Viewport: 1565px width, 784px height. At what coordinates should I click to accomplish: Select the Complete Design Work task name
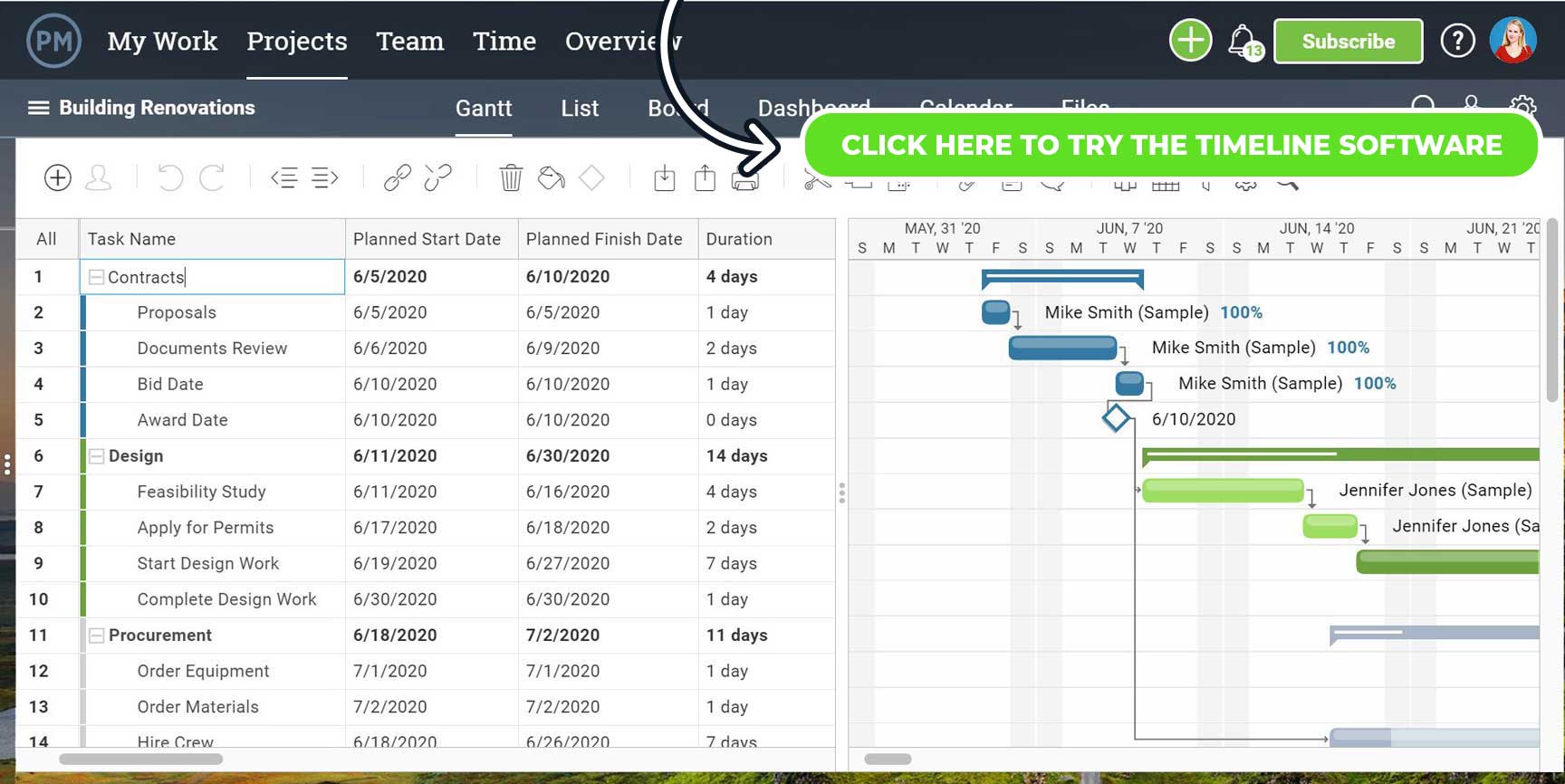click(226, 599)
